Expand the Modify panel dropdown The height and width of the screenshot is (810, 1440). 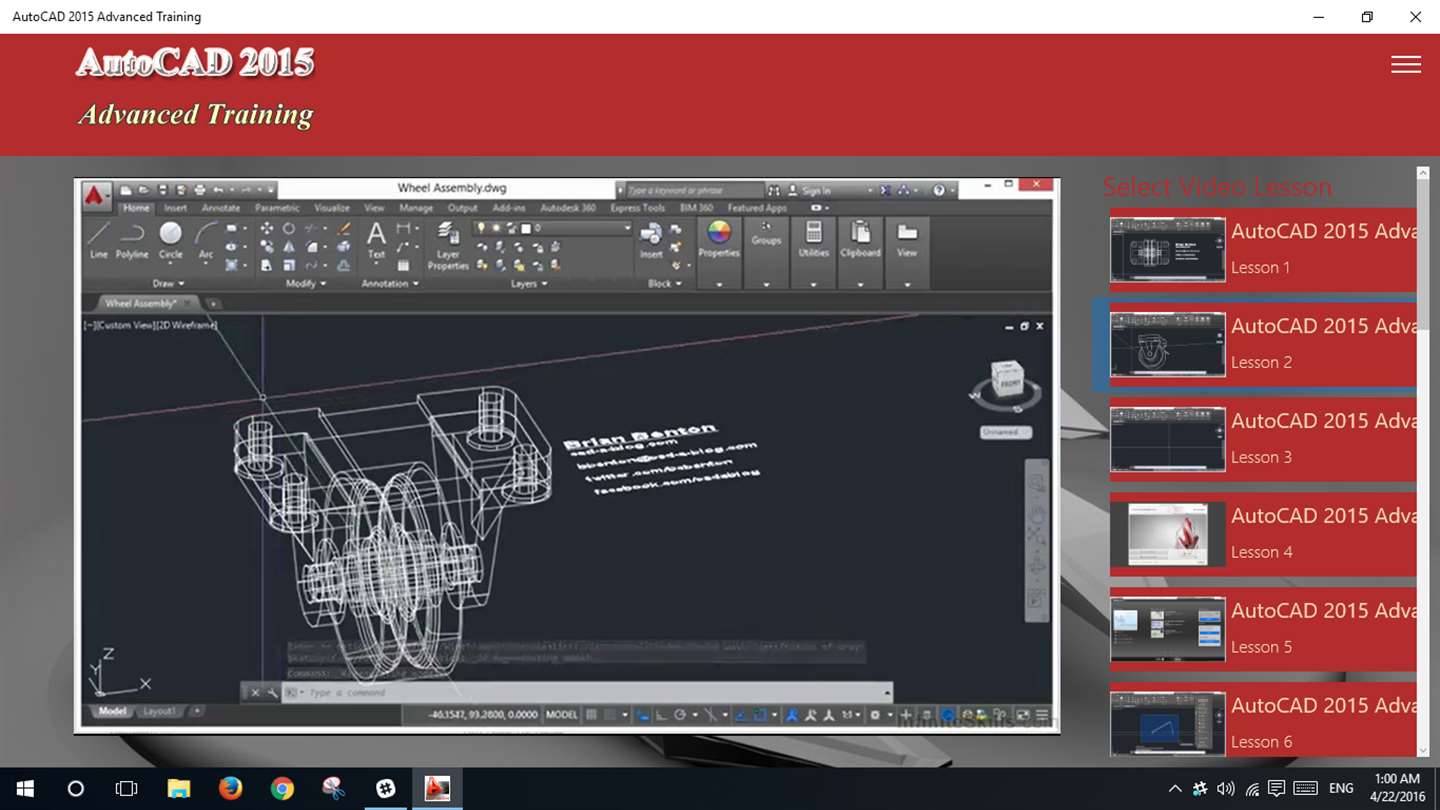(306, 283)
